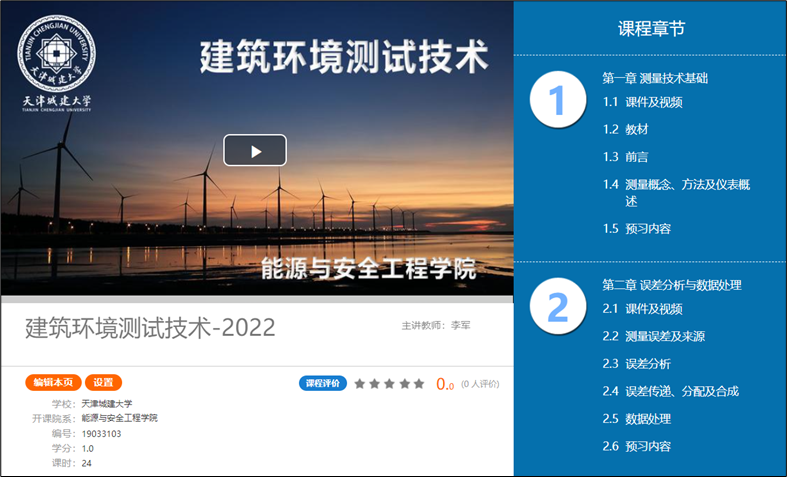Open chapter 2 number circle
The width and height of the screenshot is (787, 477).
tap(558, 306)
